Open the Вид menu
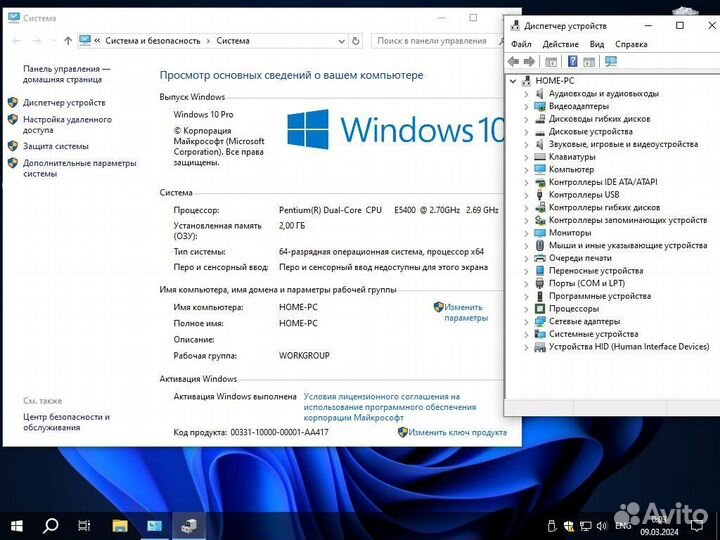The height and width of the screenshot is (540, 720). click(x=597, y=44)
